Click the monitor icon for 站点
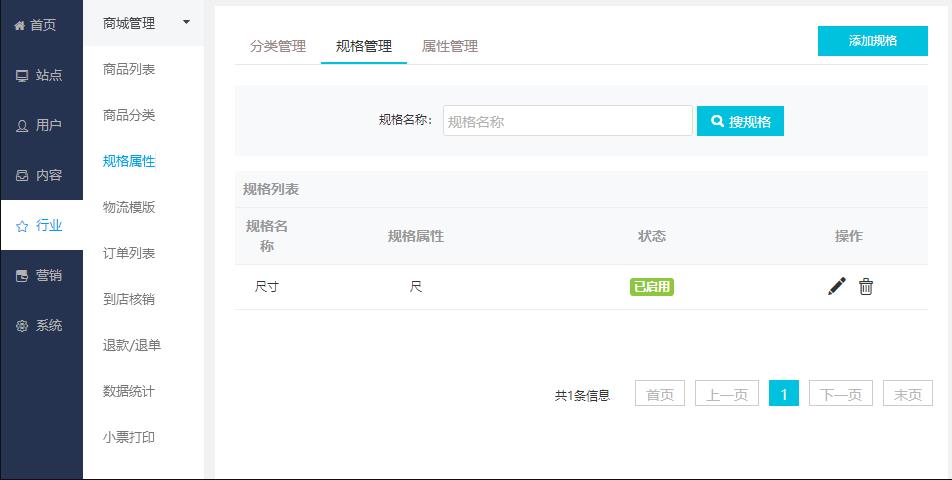The height and width of the screenshot is (480, 952). coord(22,76)
